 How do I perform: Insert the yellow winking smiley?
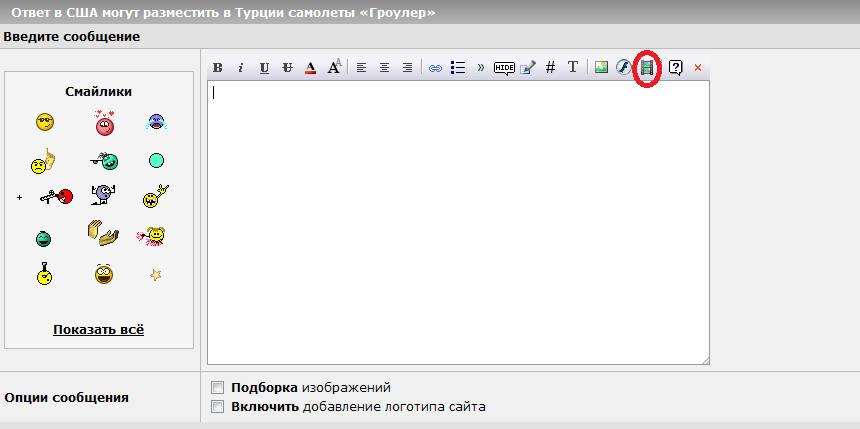[45, 273]
